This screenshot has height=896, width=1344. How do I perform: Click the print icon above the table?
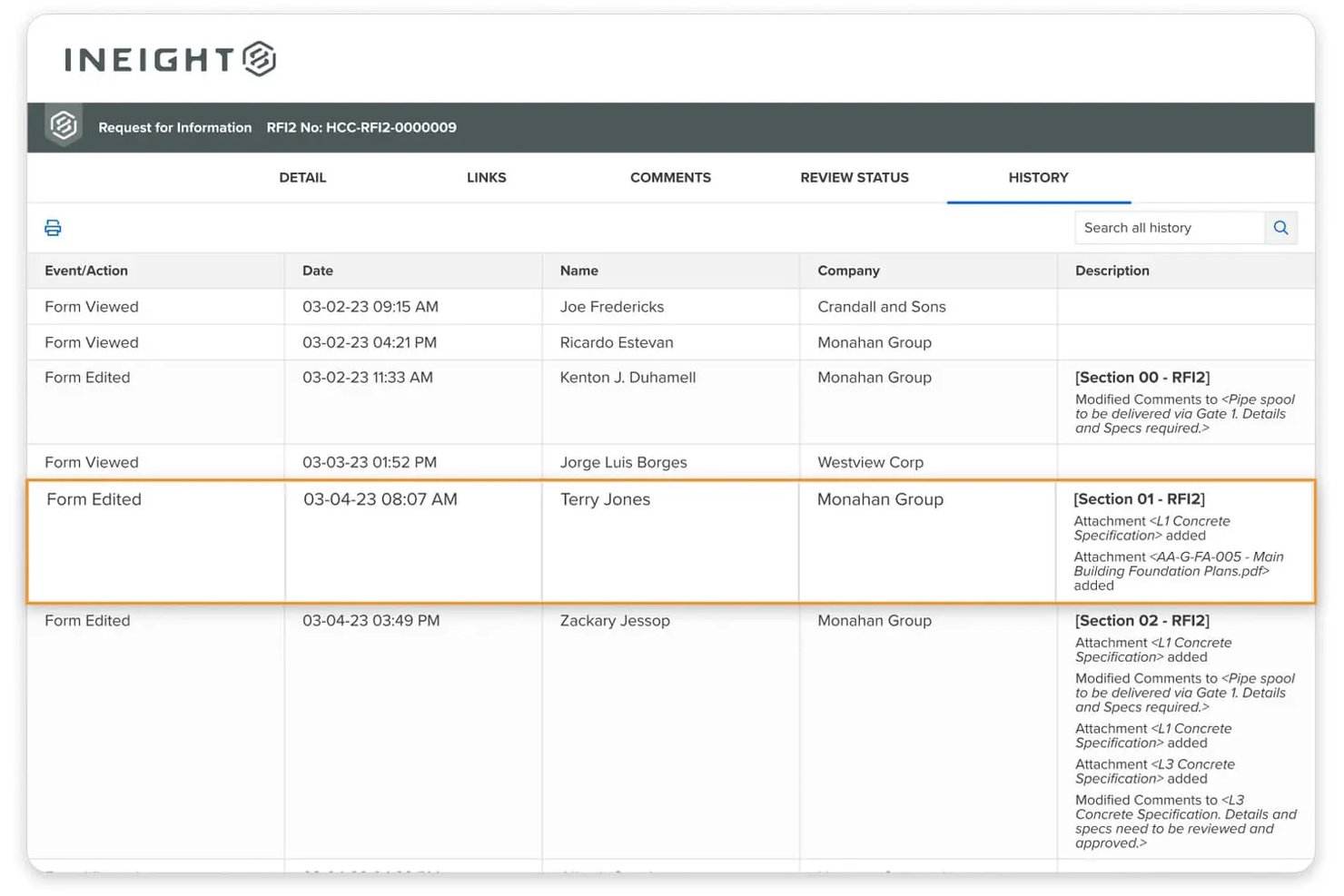pos(53,228)
